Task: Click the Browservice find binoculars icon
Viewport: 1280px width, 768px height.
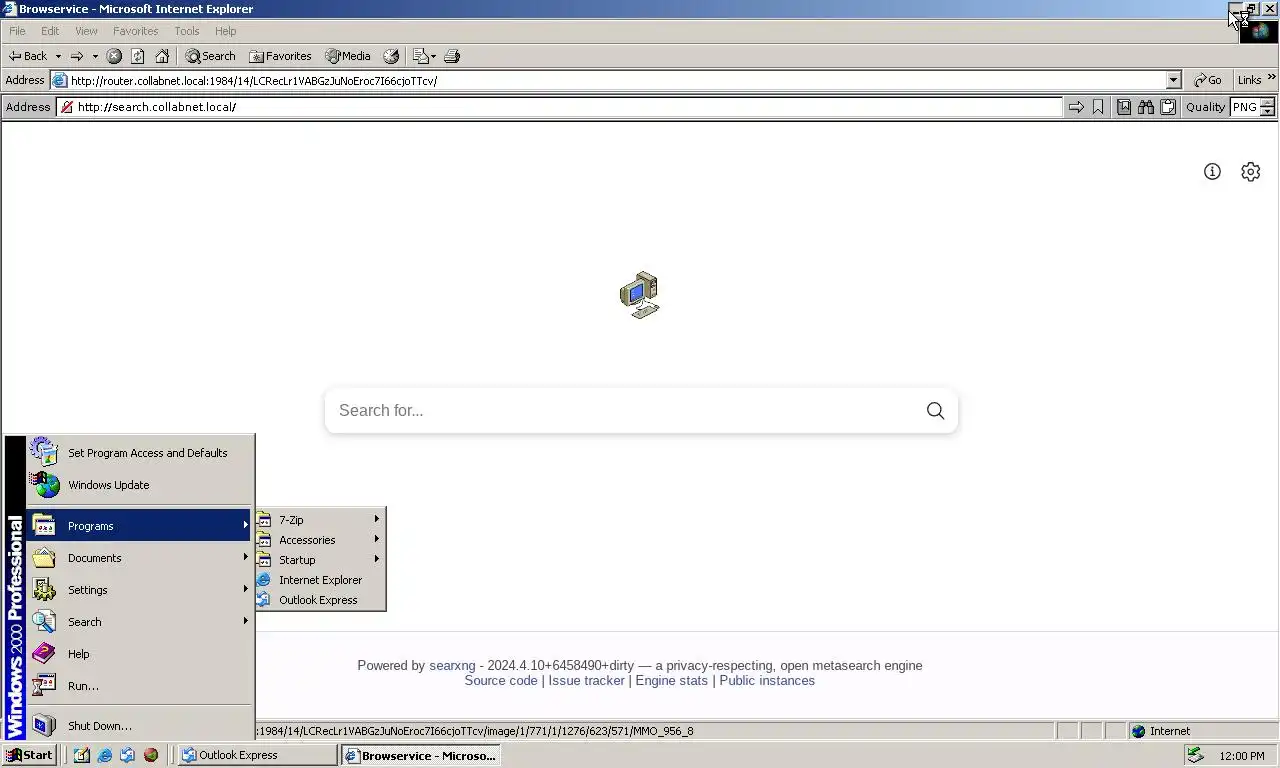Action: (x=1146, y=107)
